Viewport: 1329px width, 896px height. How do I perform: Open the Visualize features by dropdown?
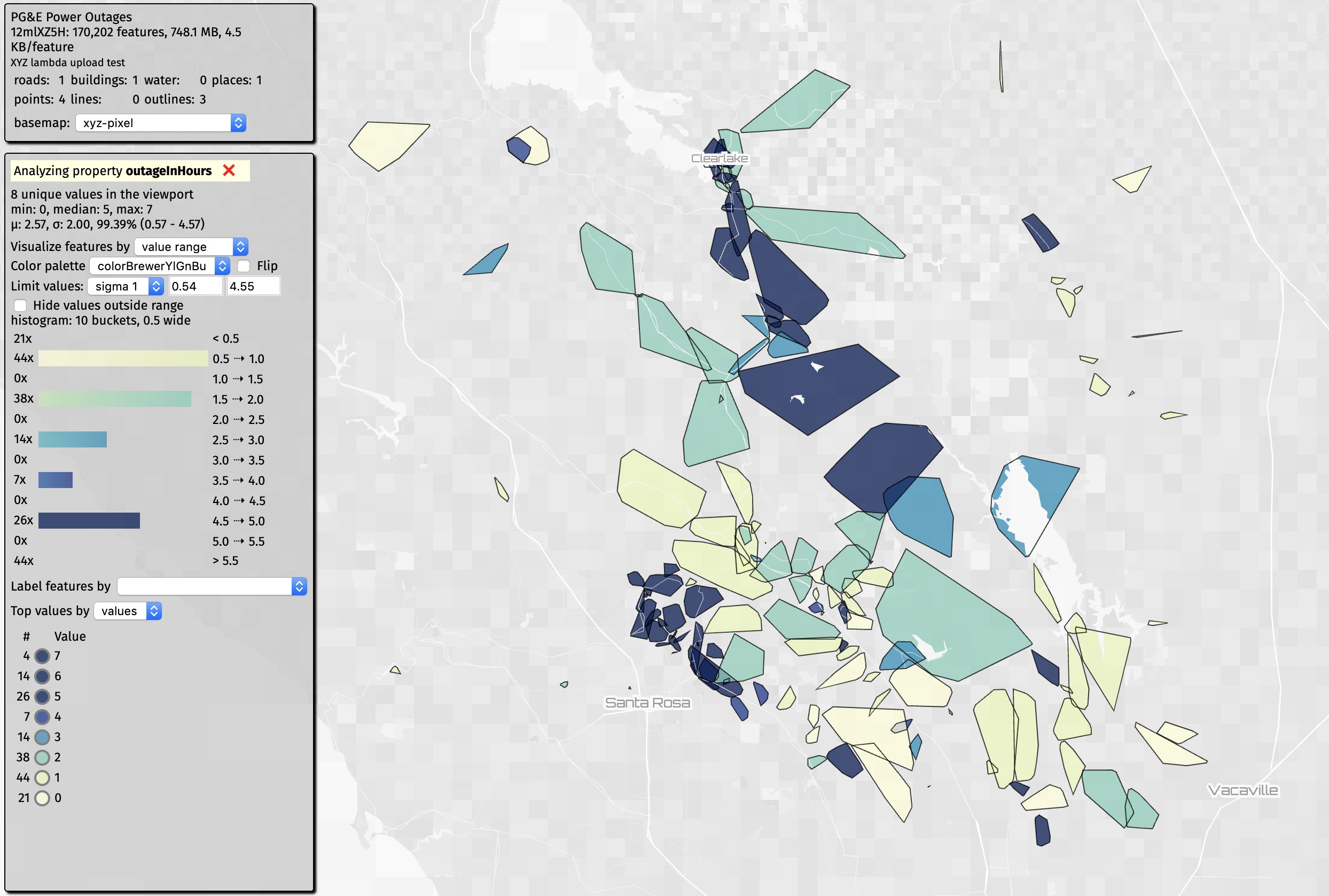(x=191, y=247)
